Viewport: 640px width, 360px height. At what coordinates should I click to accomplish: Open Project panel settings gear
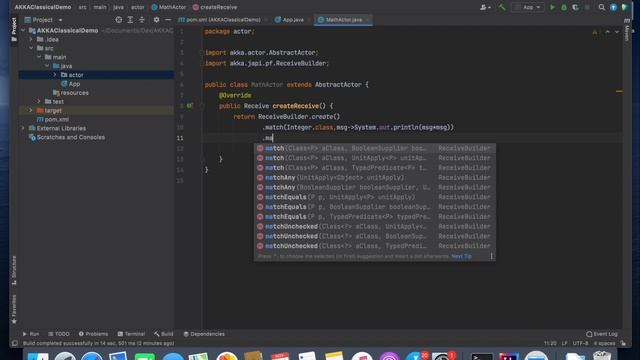pos(156,20)
